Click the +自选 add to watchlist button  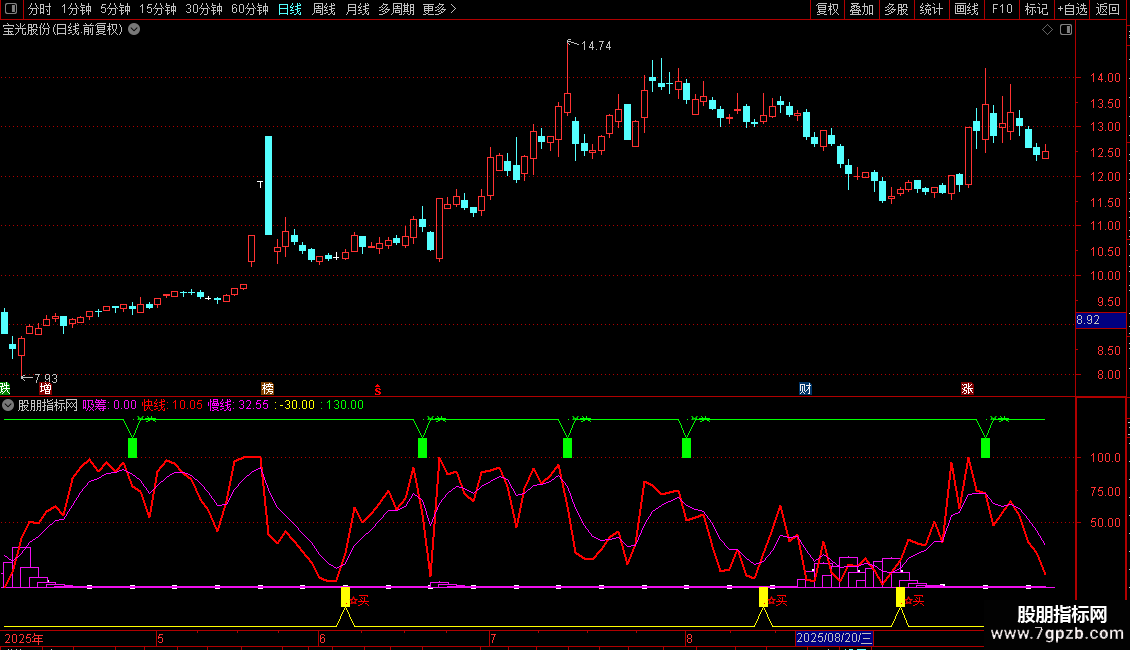tap(1071, 10)
